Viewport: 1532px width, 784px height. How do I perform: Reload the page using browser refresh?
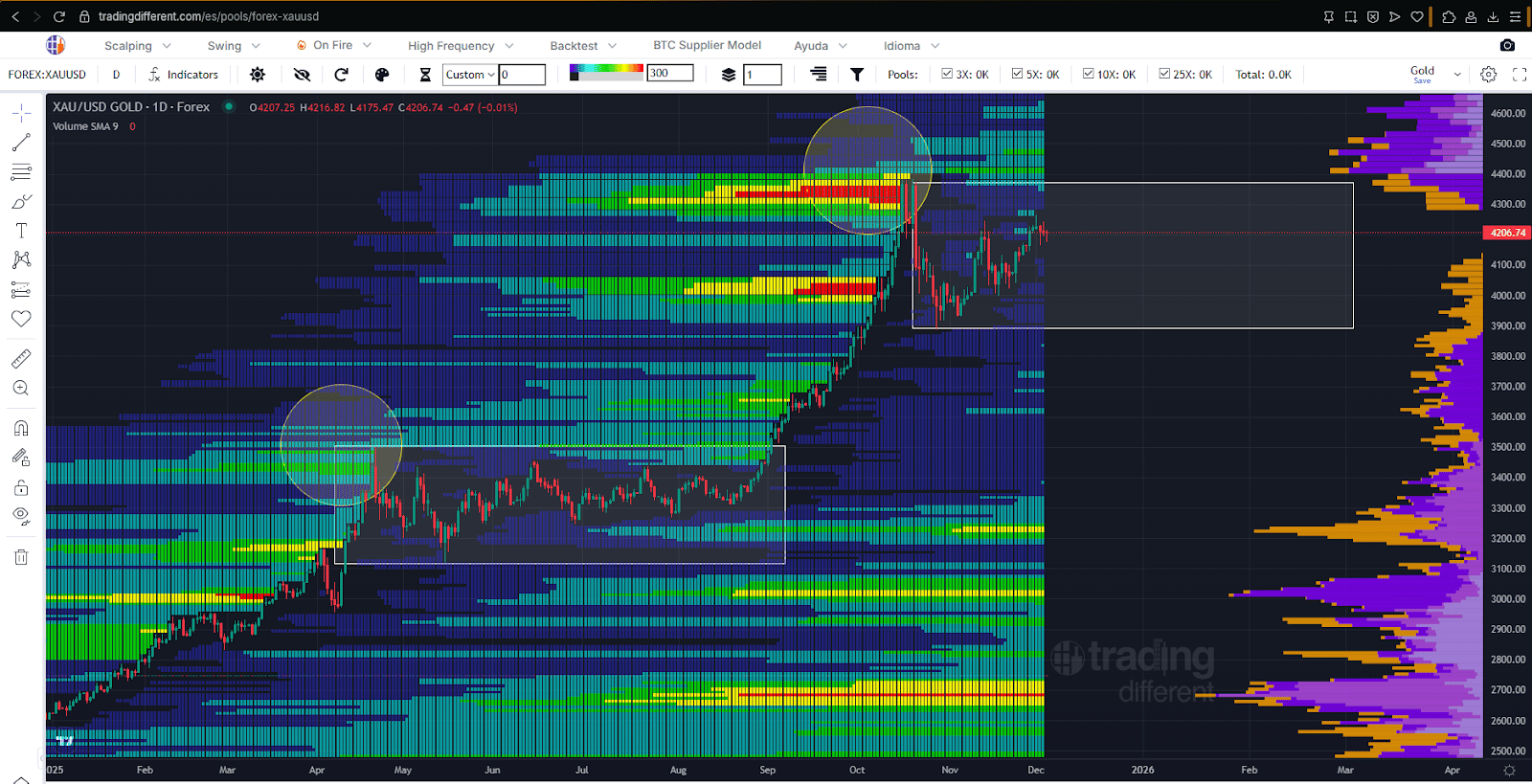pyautogui.click(x=59, y=16)
